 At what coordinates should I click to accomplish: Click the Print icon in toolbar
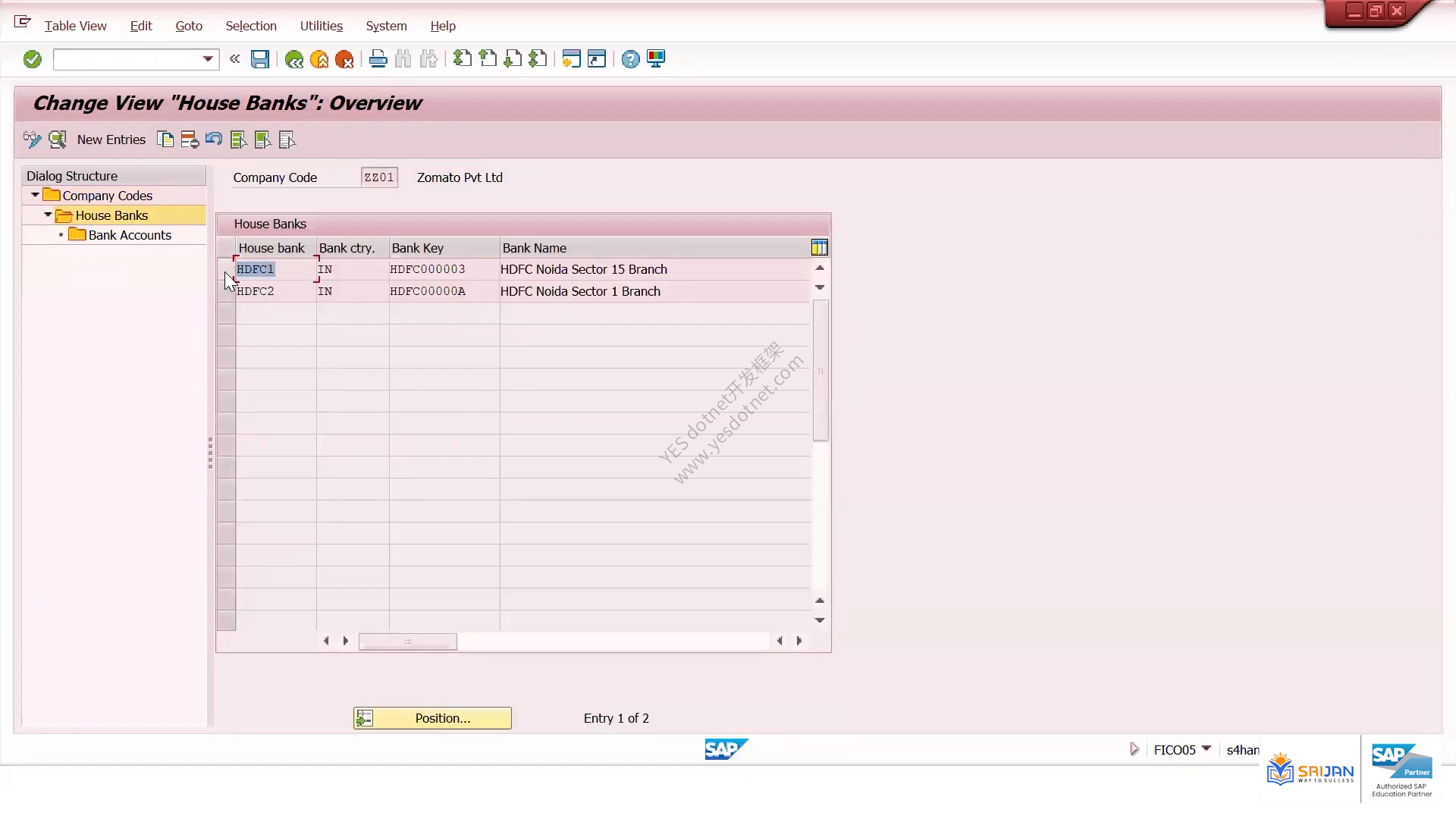click(378, 59)
